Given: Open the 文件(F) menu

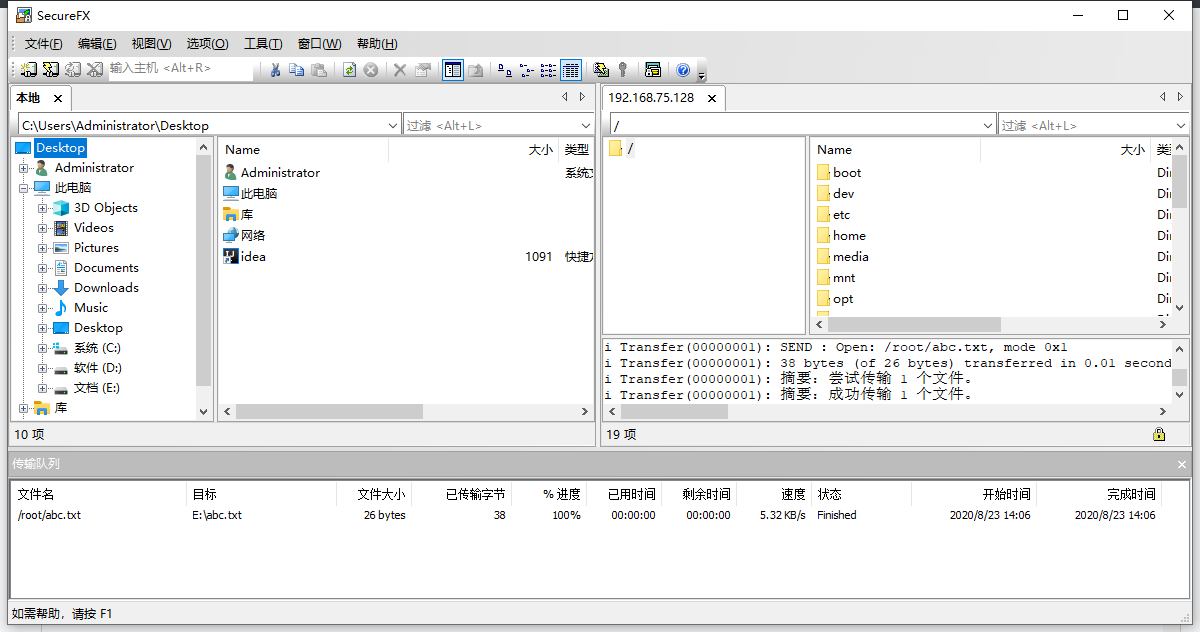Looking at the screenshot, I should (x=43, y=44).
